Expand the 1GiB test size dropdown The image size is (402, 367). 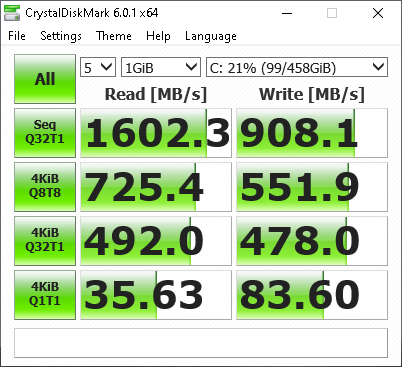coord(161,67)
